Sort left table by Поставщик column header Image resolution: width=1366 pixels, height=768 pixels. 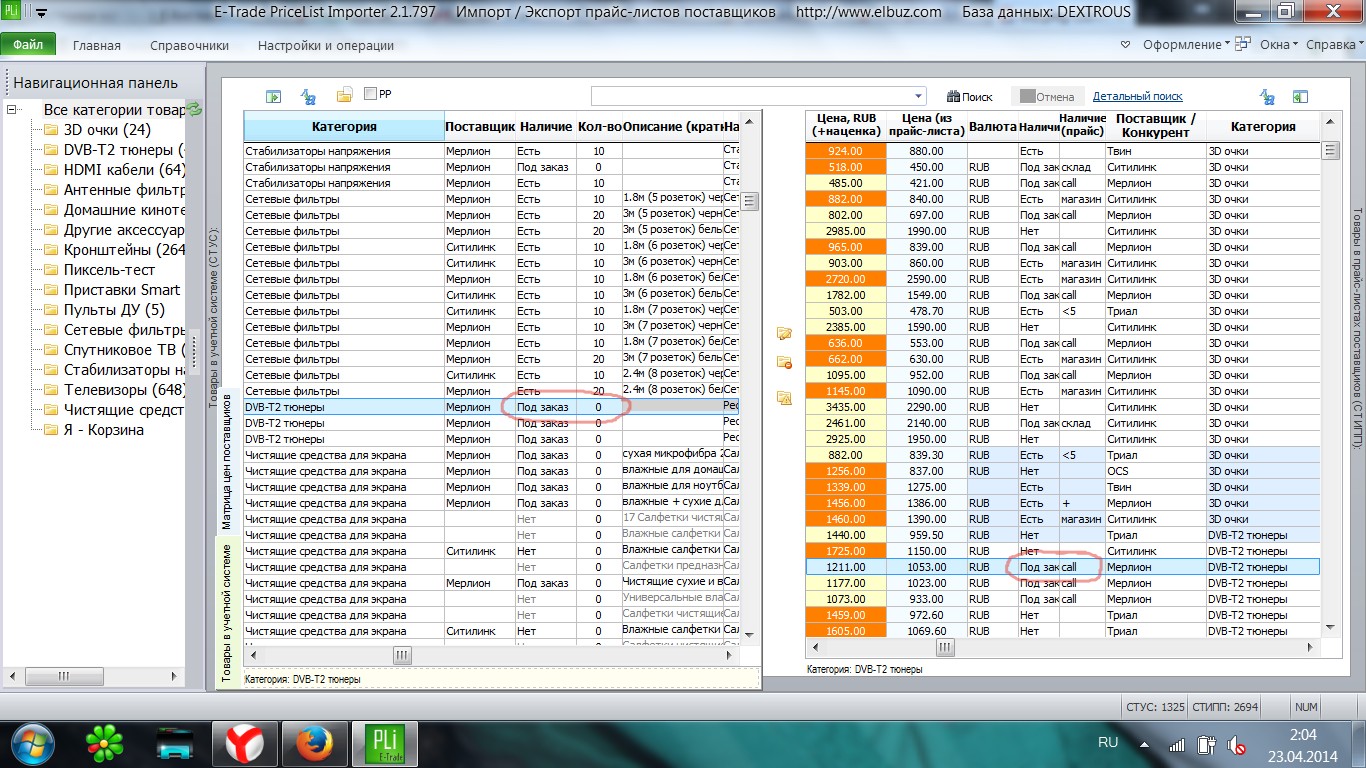(480, 127)
